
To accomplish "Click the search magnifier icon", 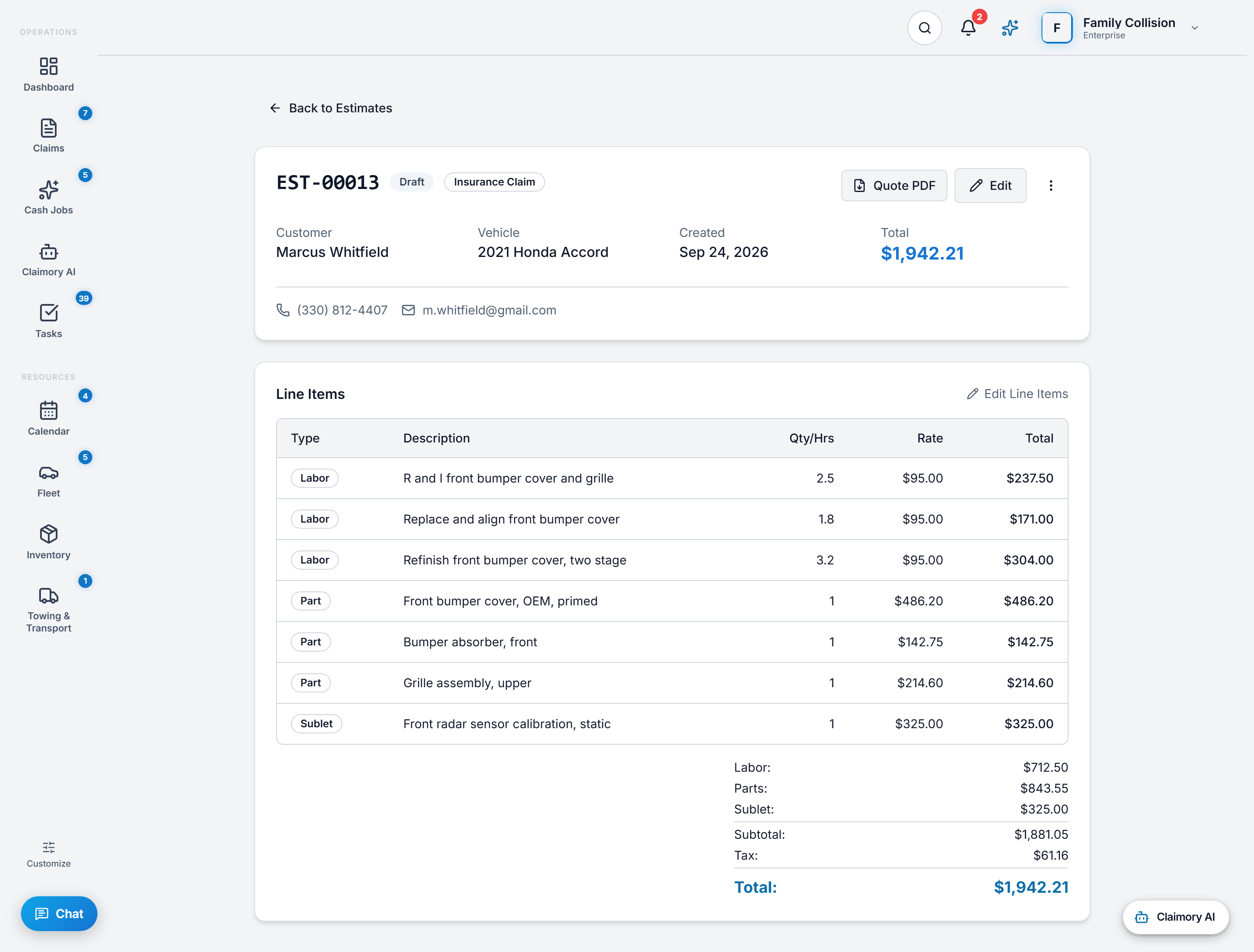I will coord(924,28).
